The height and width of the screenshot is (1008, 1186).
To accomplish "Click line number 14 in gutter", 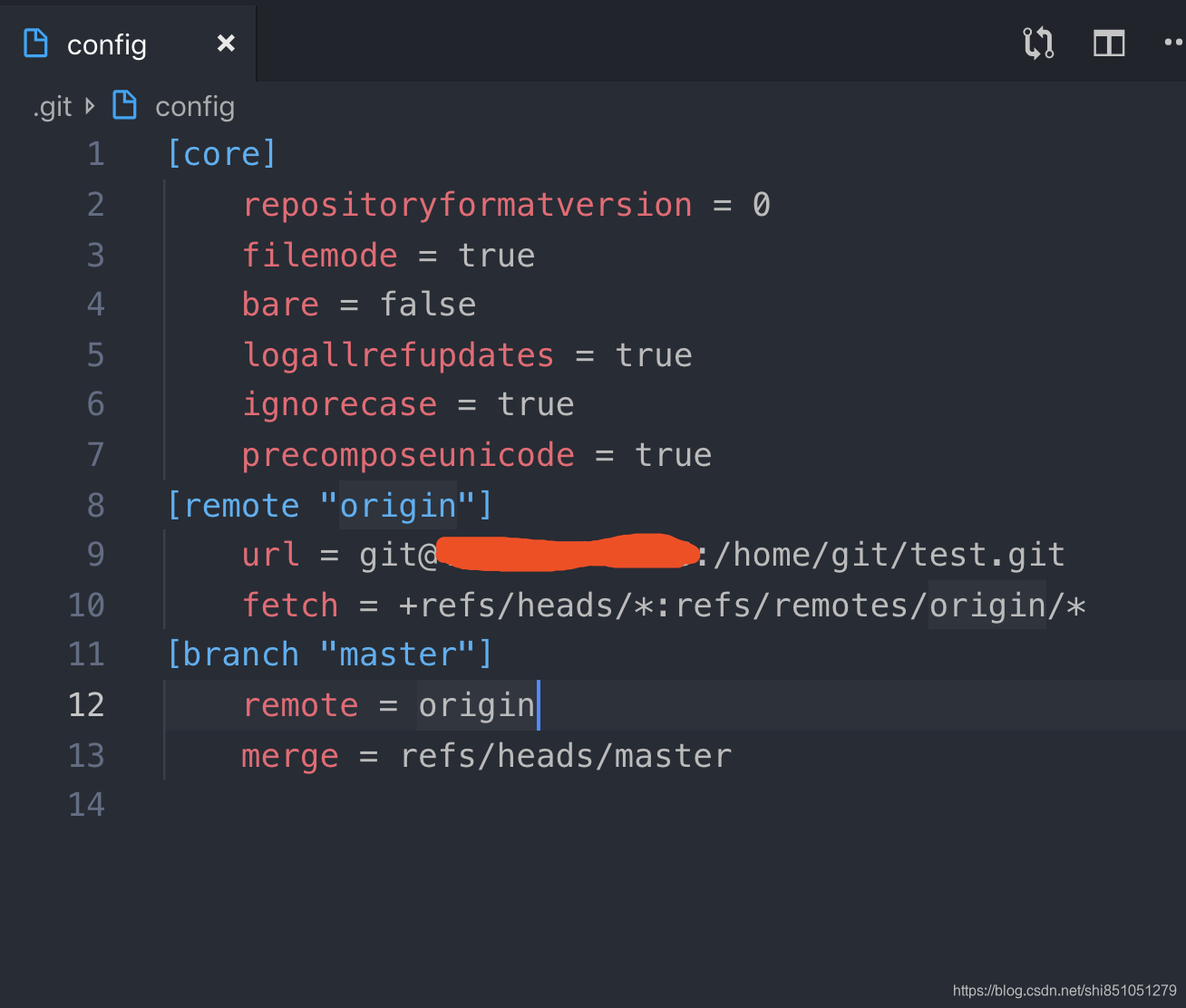I will [87, 804].
